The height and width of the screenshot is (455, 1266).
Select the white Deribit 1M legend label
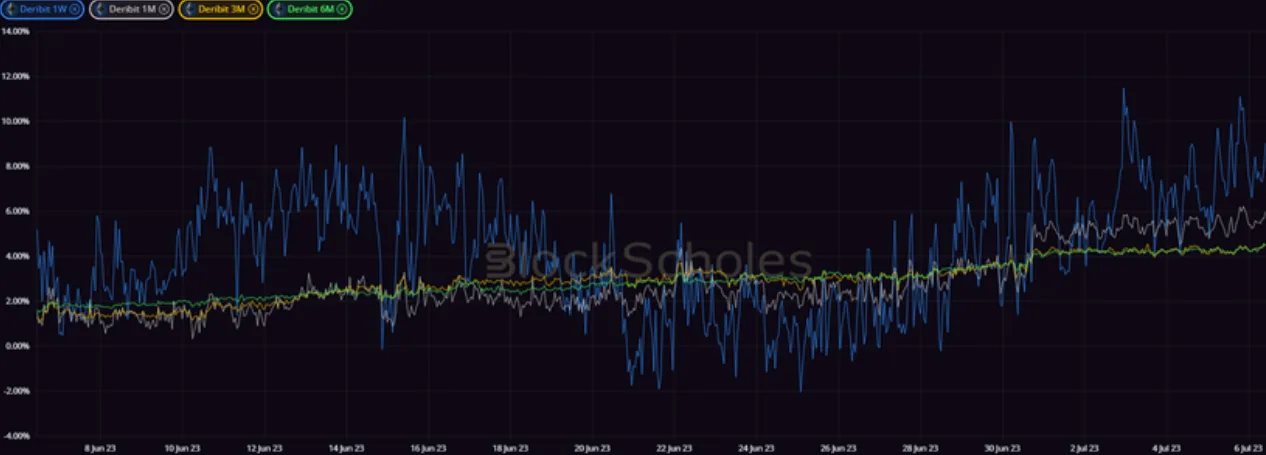click(133, 9)
